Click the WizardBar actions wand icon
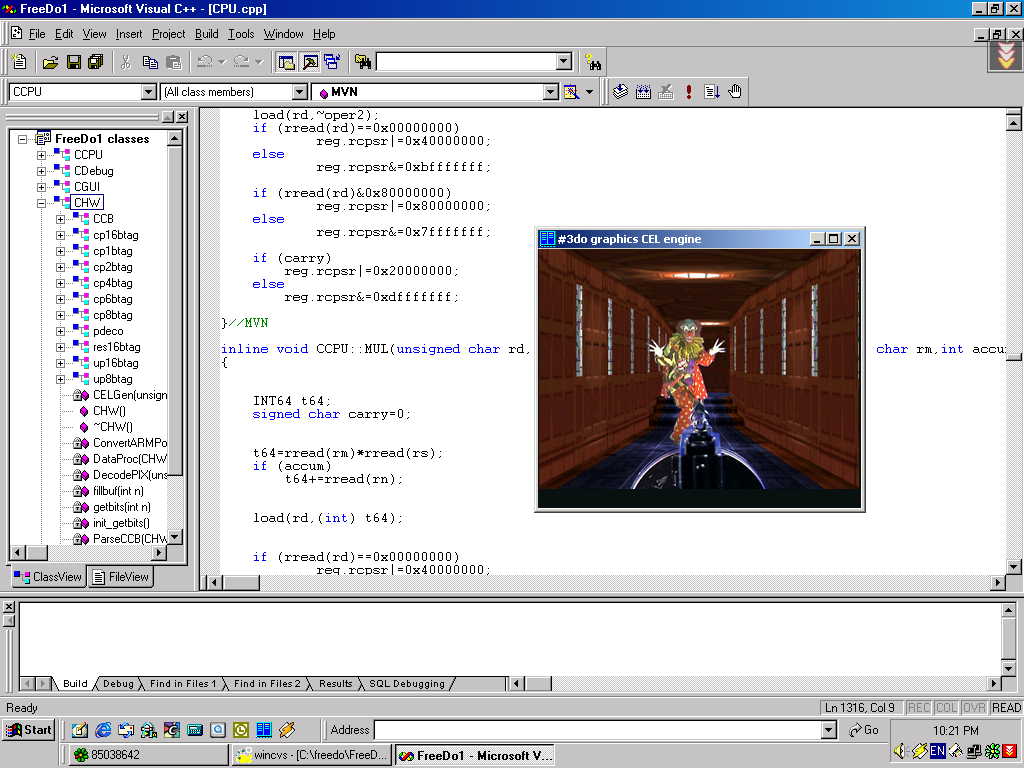The height and width of the screenshot is (768, 1024). (x=571, y=92)
